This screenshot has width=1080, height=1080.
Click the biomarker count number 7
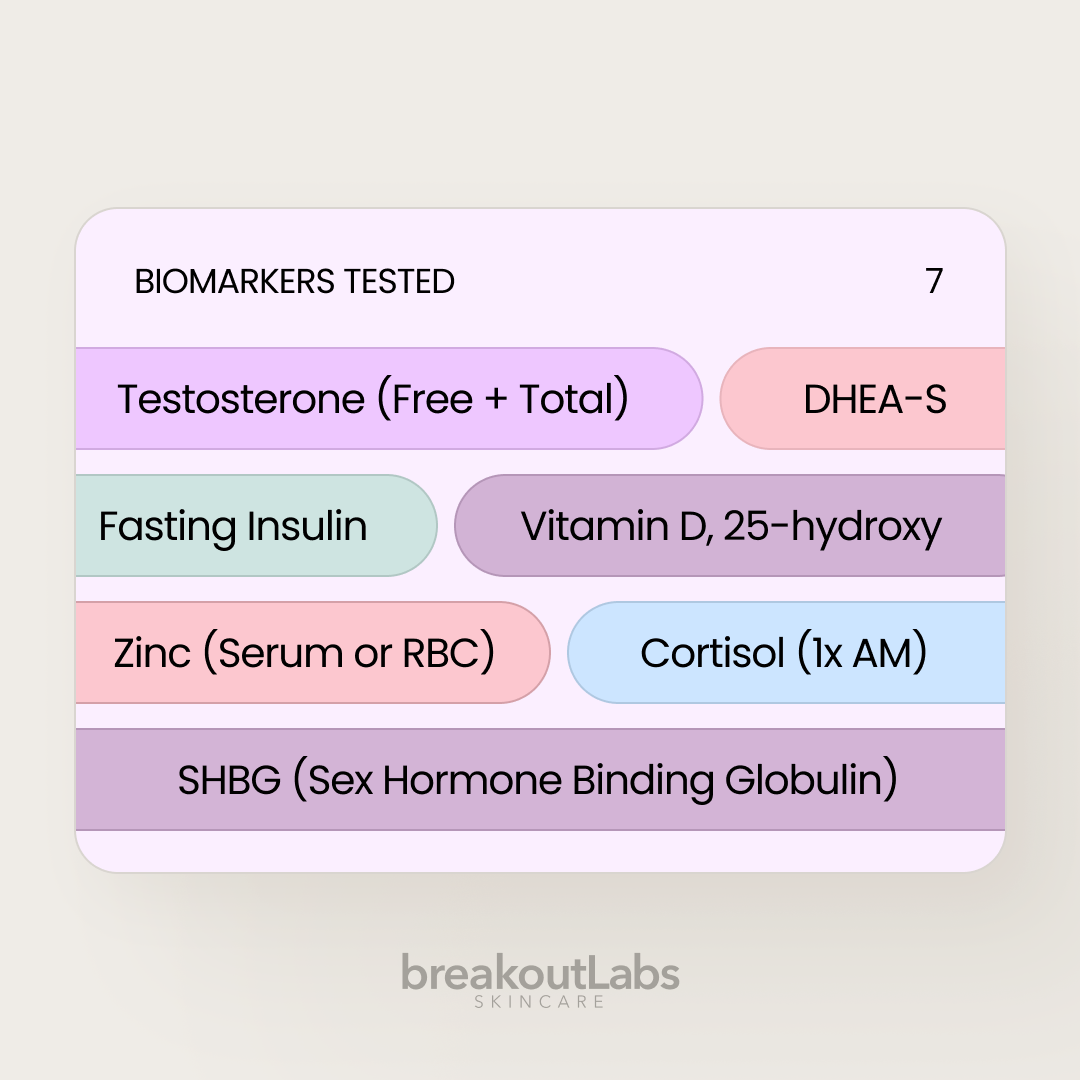tap(934, 282)
